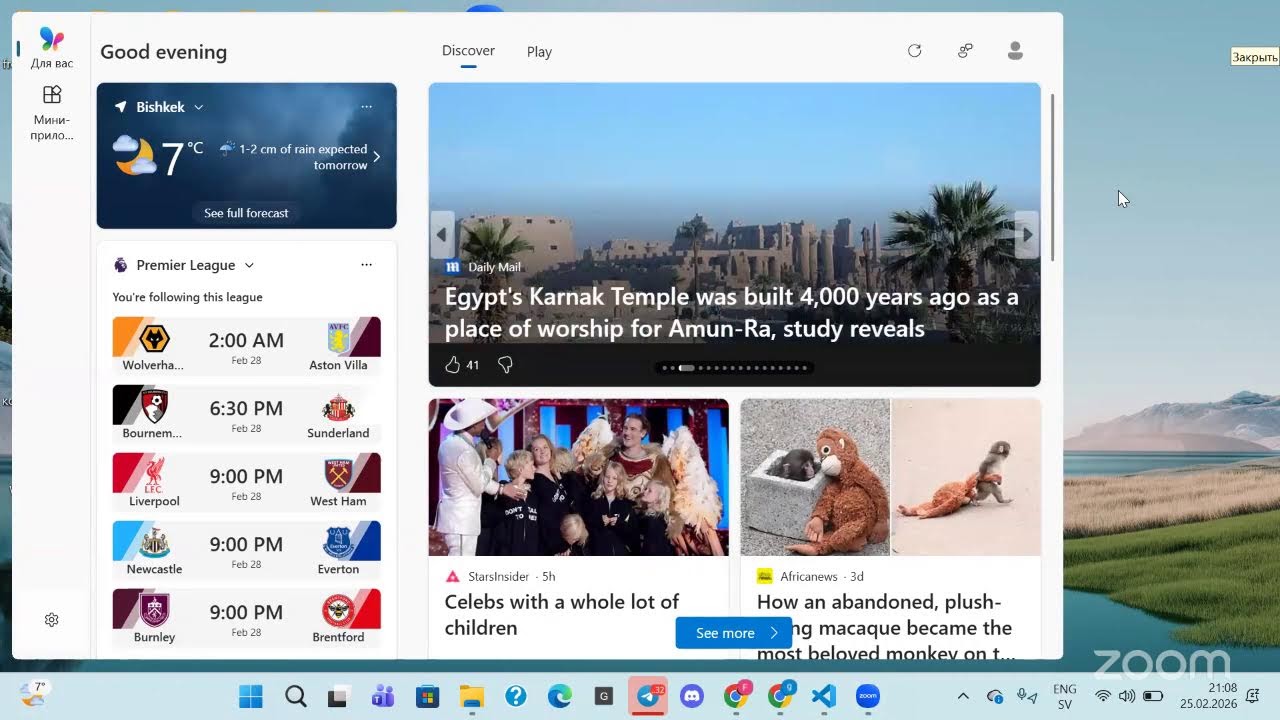Screen dimensions: 1280x720
Task: Open taskbar clock 21:08 date
Action: (x=1208, y=696)
